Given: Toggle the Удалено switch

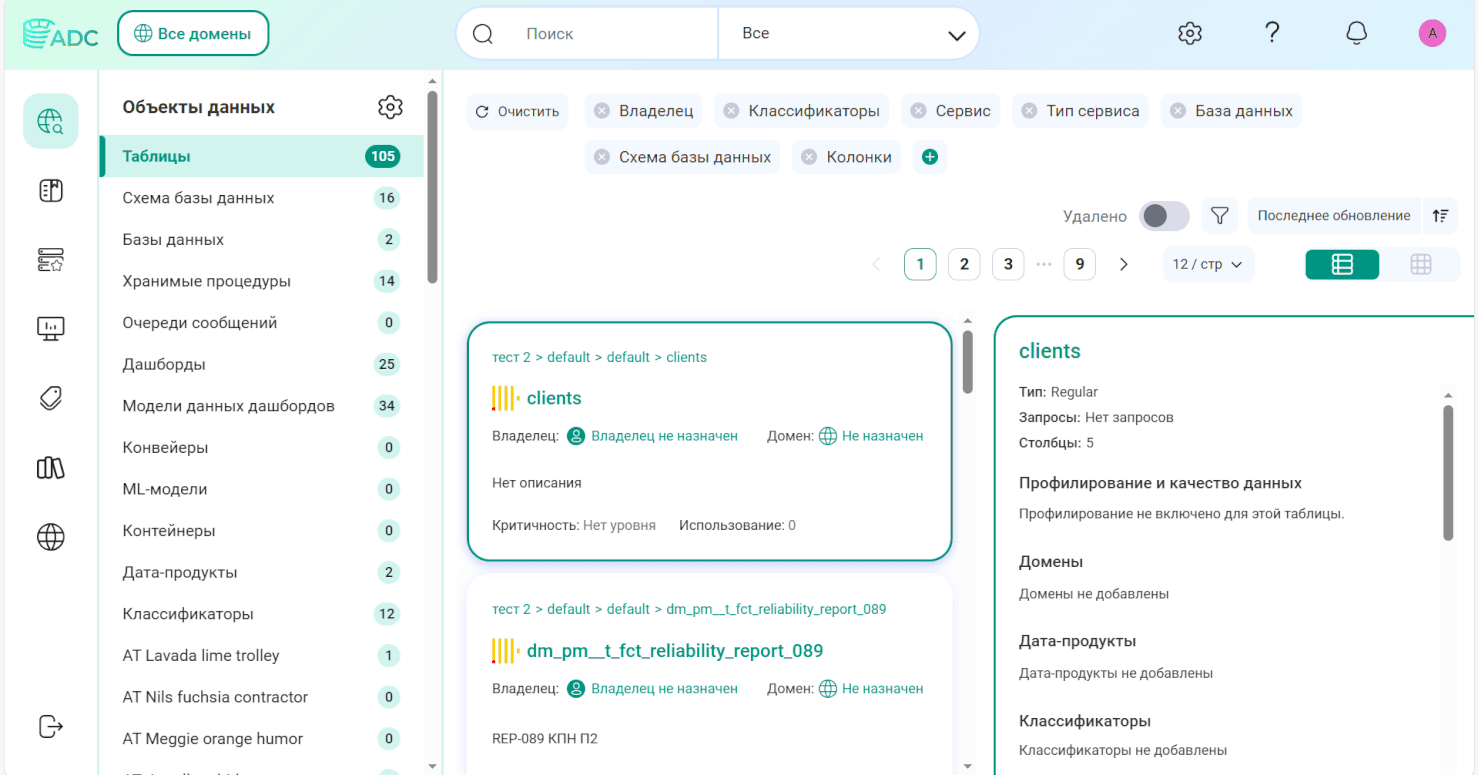Looking at the screenshot, I should 1165,216.
